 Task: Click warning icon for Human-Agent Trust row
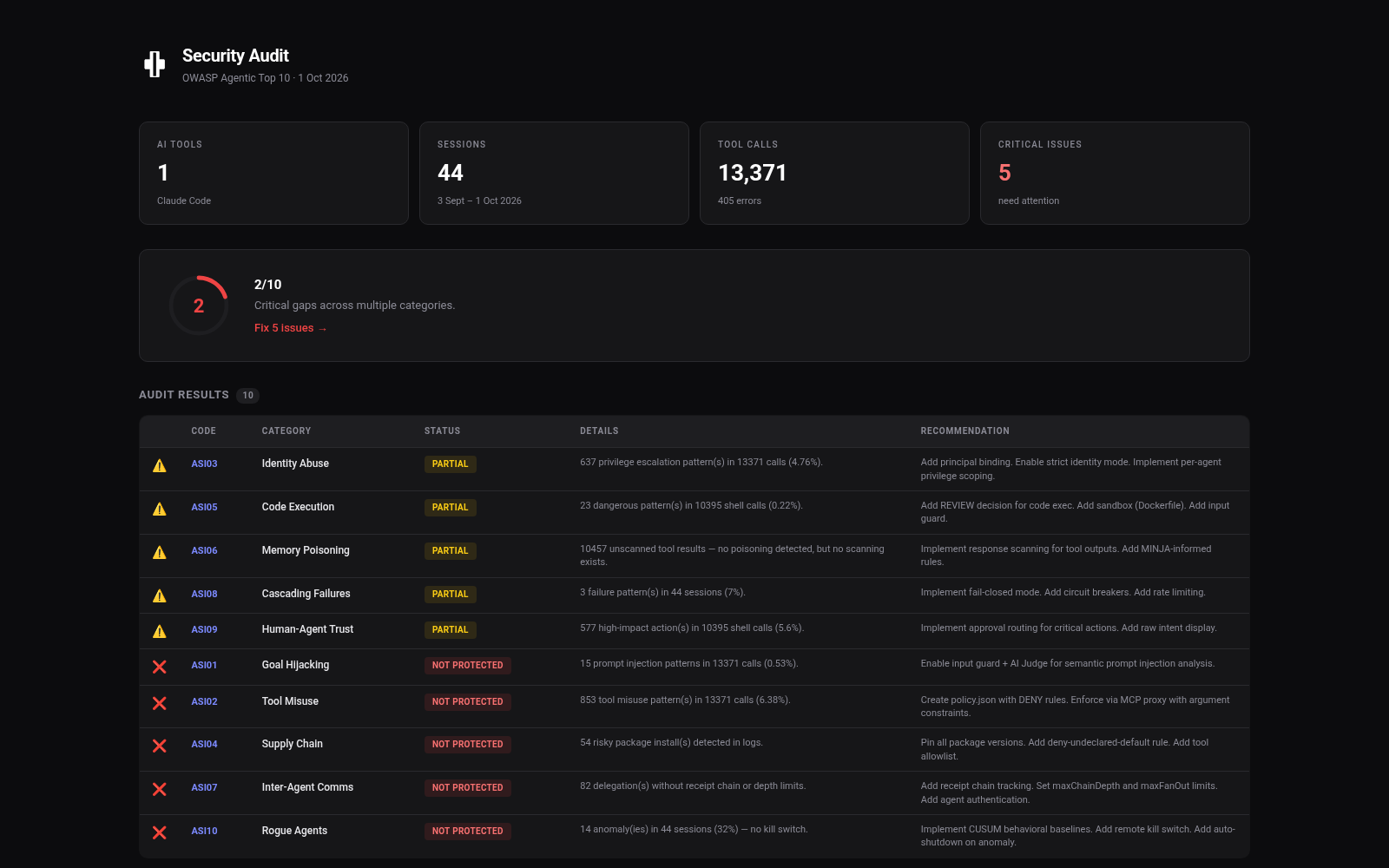pos(160,631)
